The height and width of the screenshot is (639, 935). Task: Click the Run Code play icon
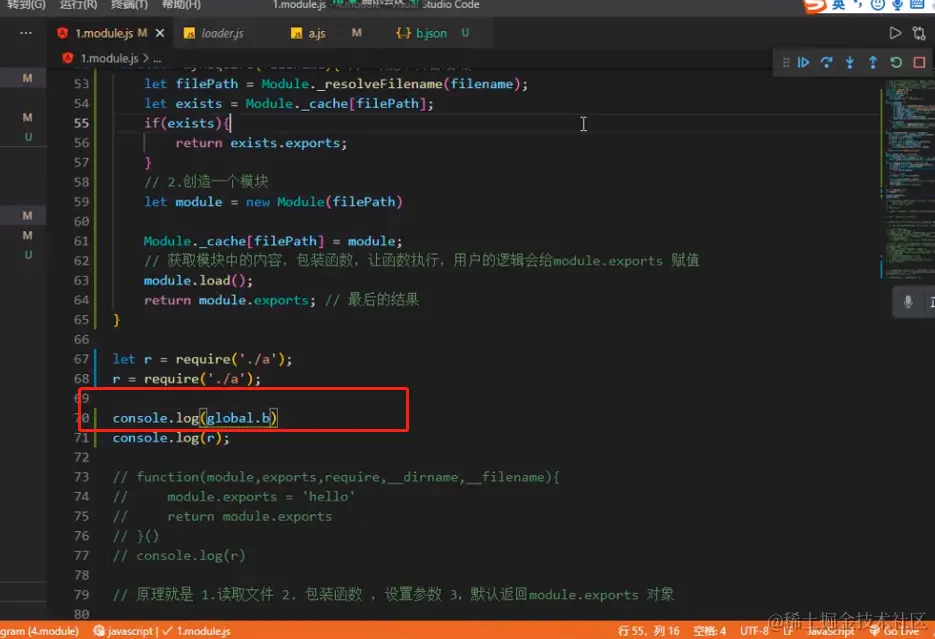[895, 33]
